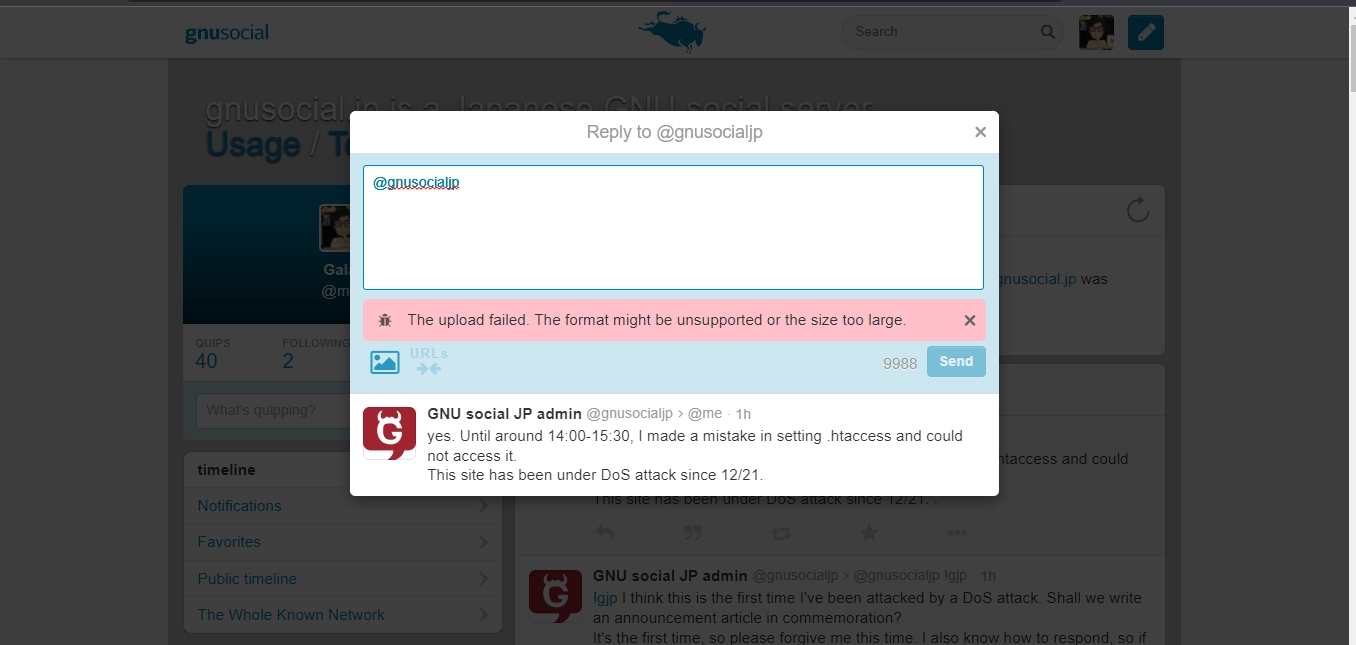
Task: Click the blue compose pencil button
Action: coord(1146,32)
